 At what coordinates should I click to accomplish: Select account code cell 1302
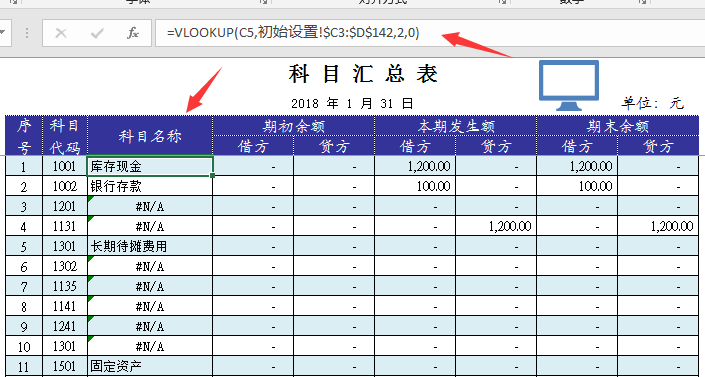pos(65,266)
